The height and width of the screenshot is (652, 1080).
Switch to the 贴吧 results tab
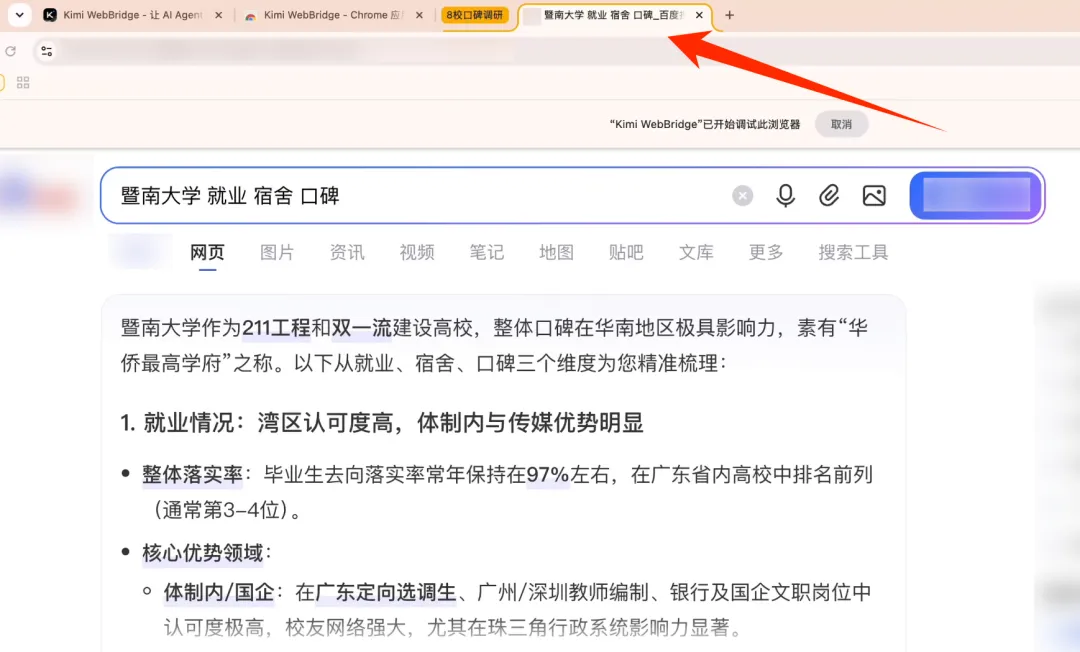click(626, 253)
